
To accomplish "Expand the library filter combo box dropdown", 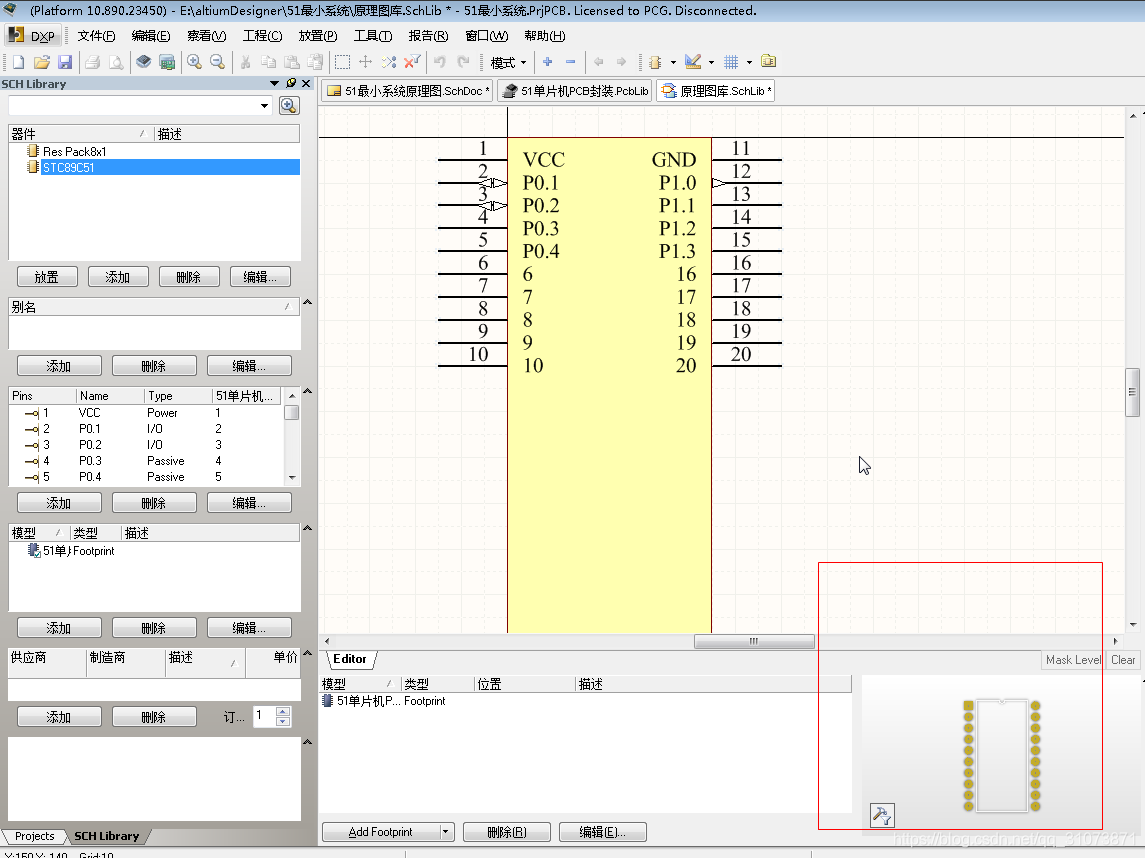I will pos(264,106).
